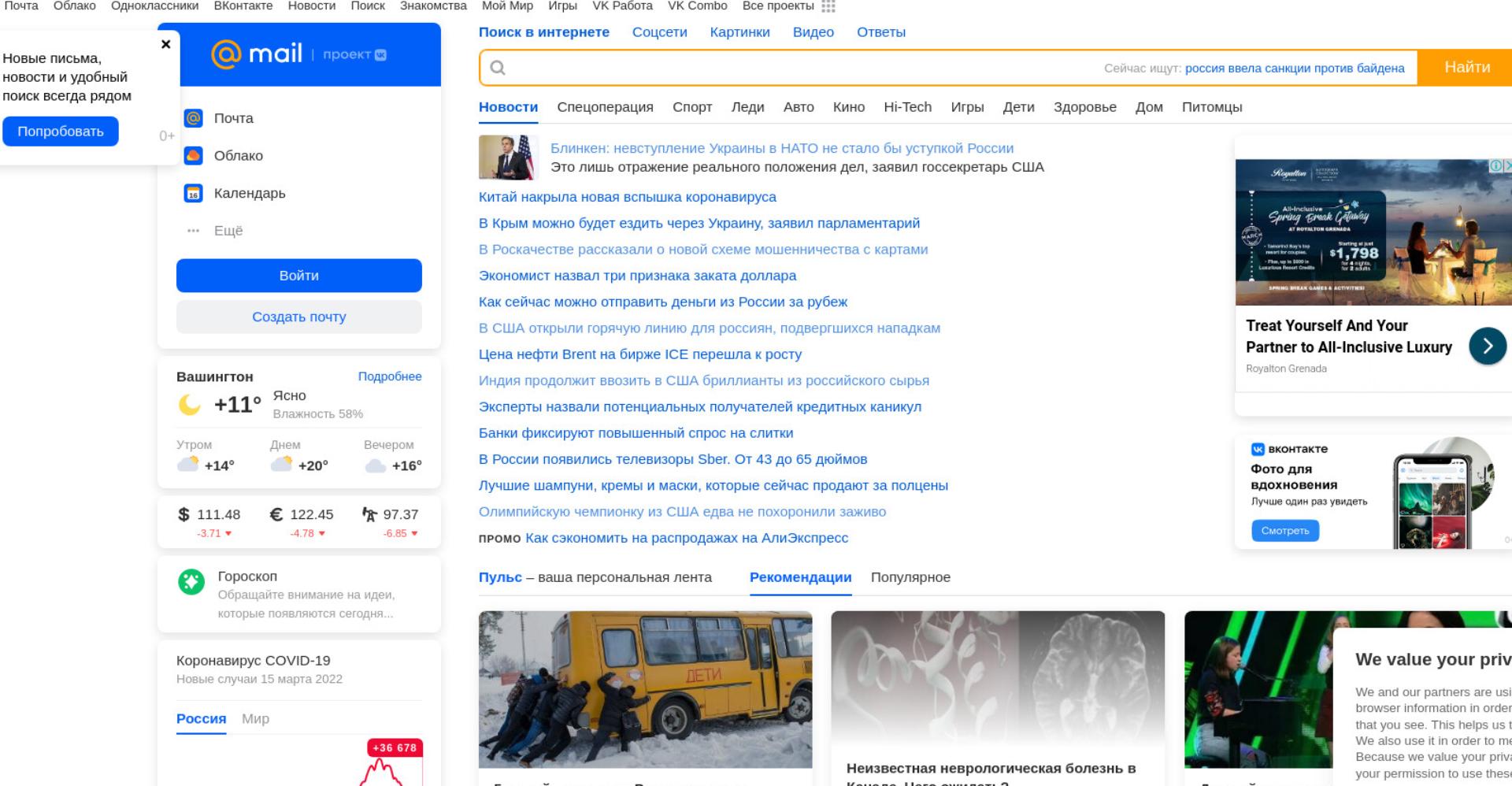Screen dimensions: 1512x786
Task: Switch to Рекомендации feed tab
Action: (800, 577)
